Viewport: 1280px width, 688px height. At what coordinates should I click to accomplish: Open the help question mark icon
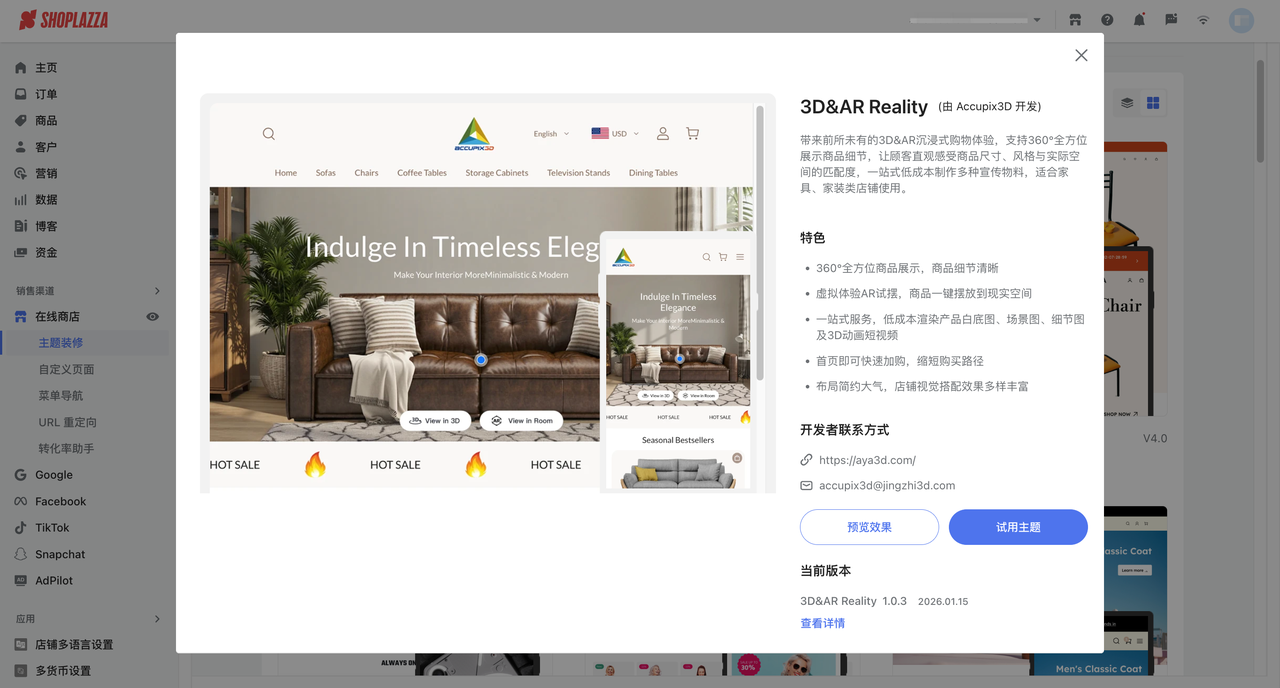(x=1107, y=20)
